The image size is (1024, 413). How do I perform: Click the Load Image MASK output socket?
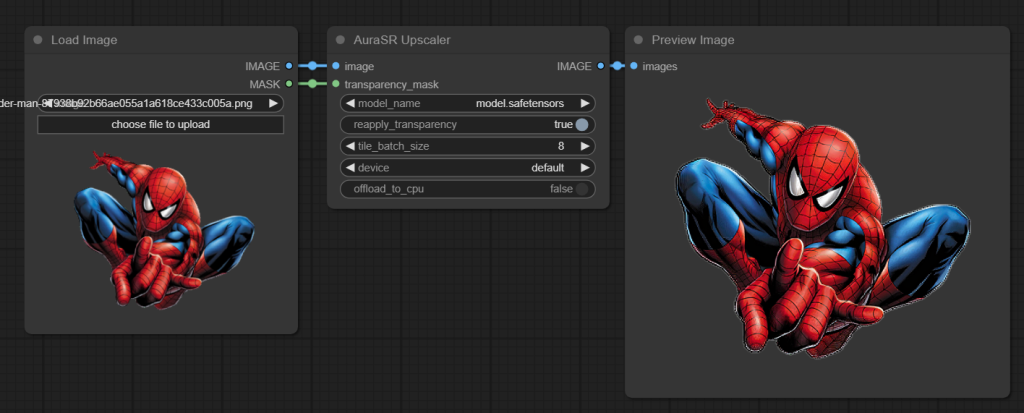(x=289, y=84)
